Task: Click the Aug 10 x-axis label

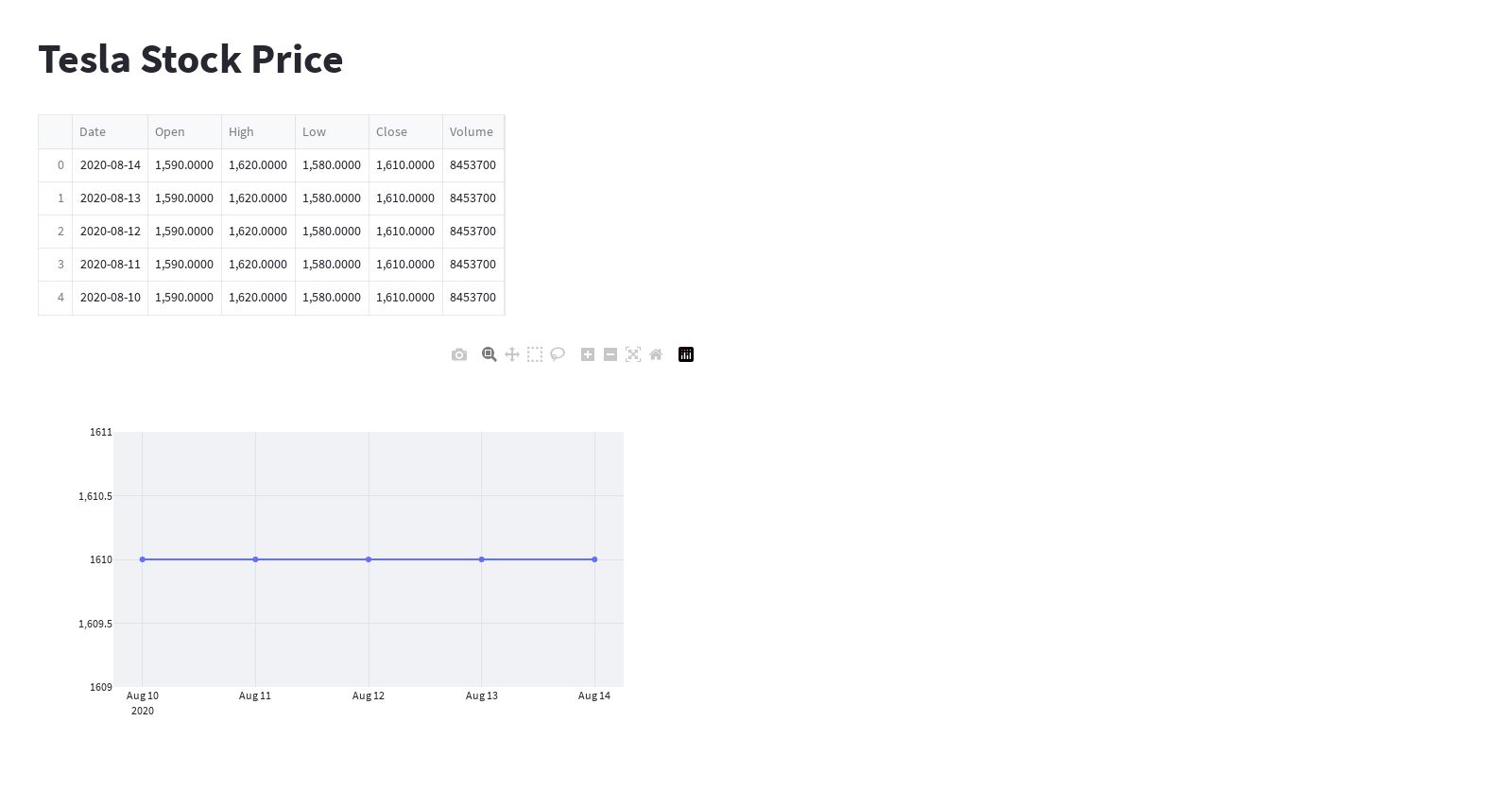Action: click(x=143, y=696)
